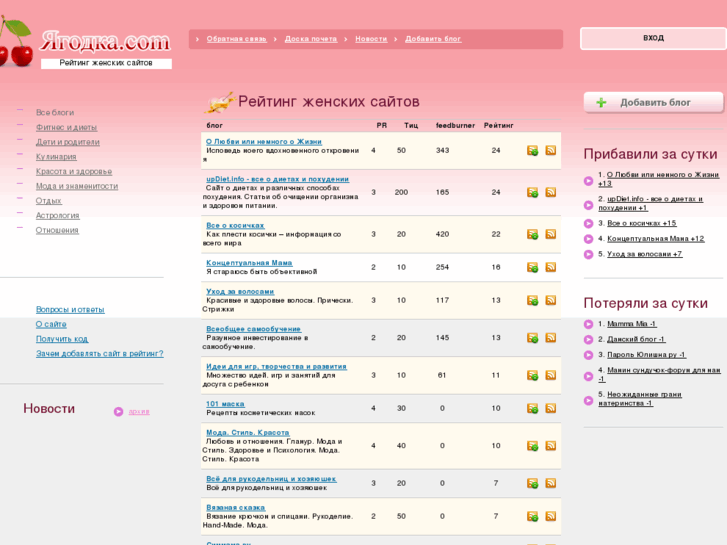Screen dimensions: 727x545
Task: Click the RSS icon for Вязаная сказка row
Action: point(550,516)
